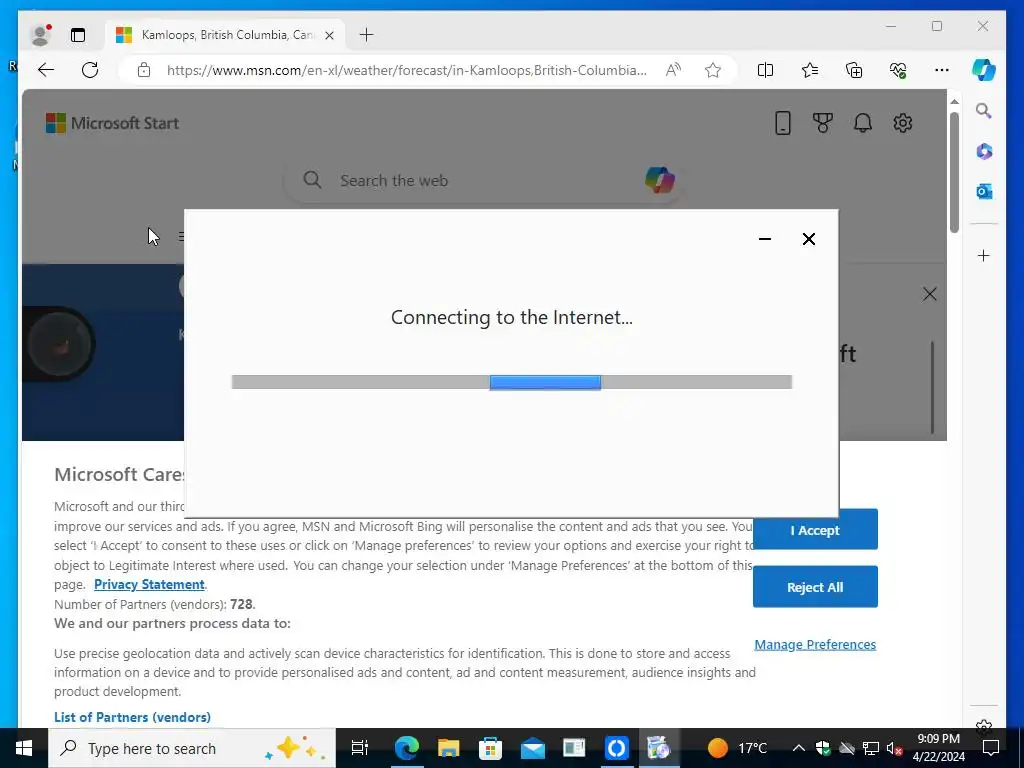
Task: Open the sidebar Search icon
Action: click(x=984, y=111)
